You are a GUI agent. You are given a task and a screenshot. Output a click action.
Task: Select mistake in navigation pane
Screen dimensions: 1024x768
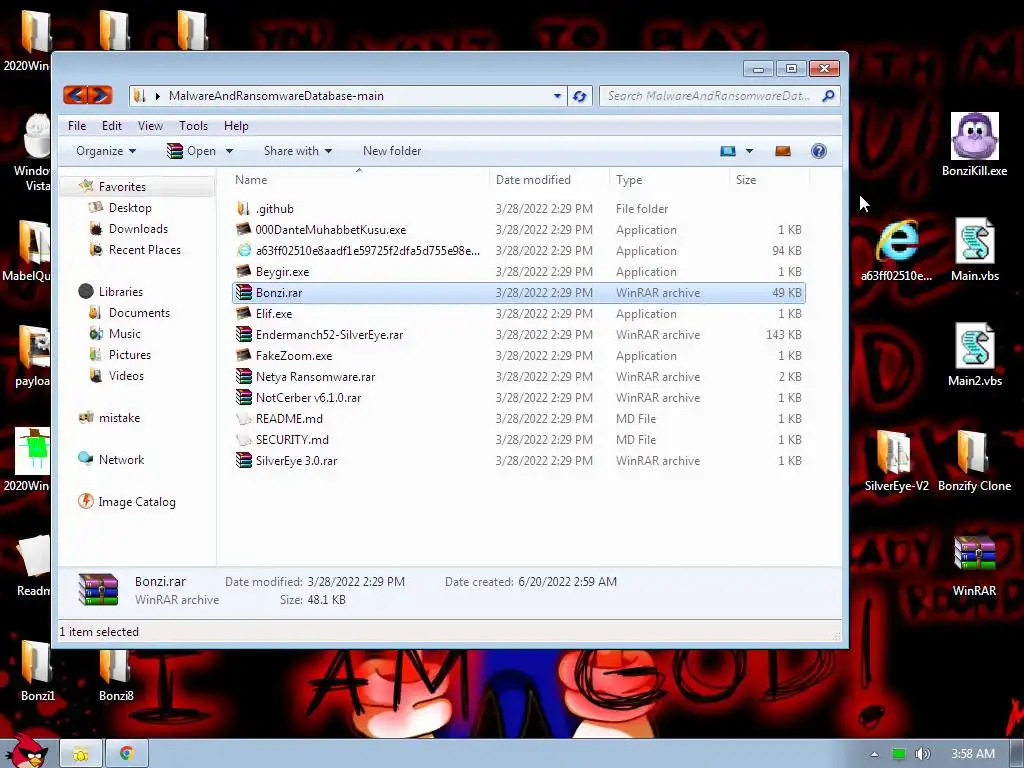[x=120, y=418]
